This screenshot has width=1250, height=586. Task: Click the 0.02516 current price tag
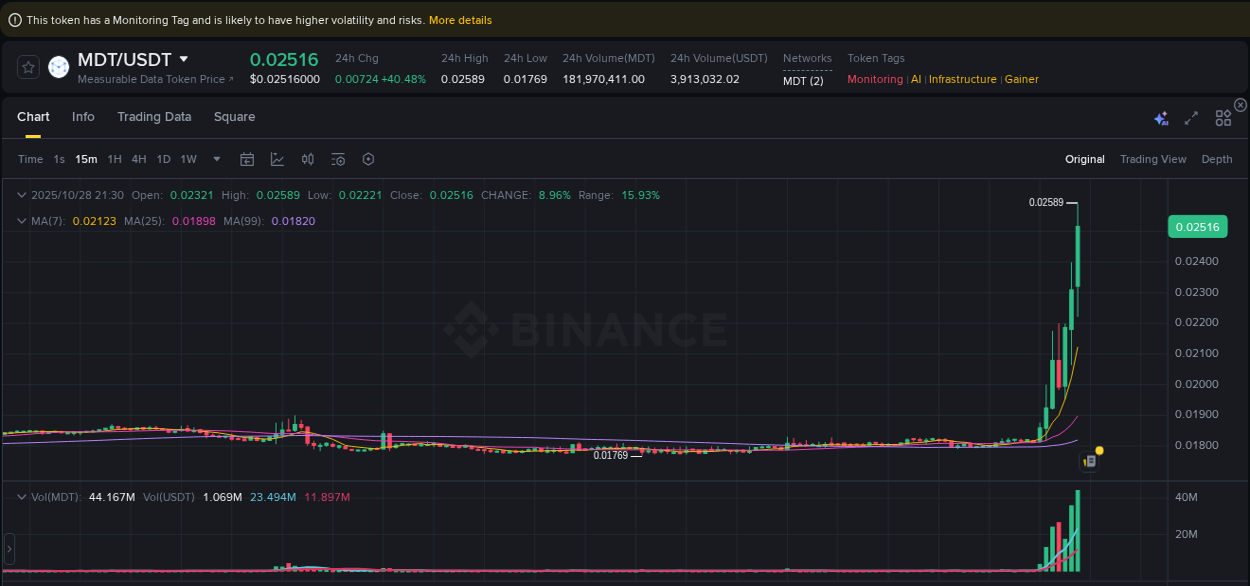1197,227
